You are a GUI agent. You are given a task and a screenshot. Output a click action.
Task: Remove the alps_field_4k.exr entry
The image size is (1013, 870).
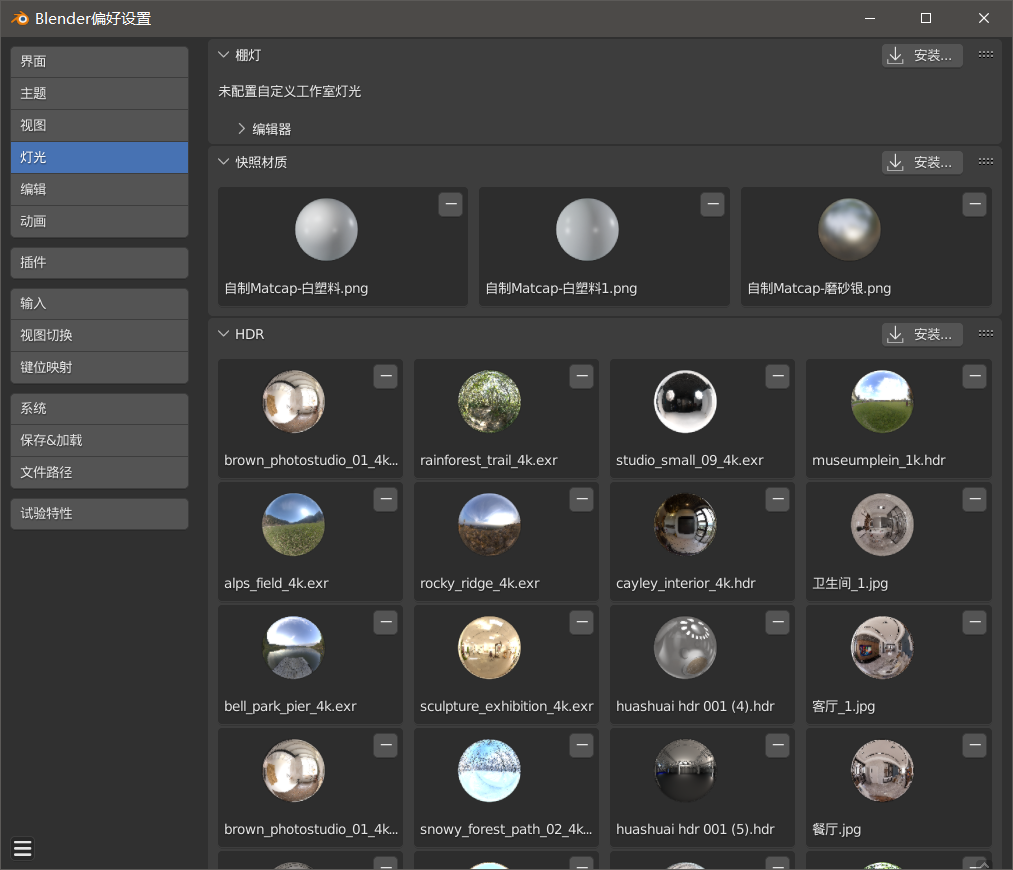pos(386,499)
